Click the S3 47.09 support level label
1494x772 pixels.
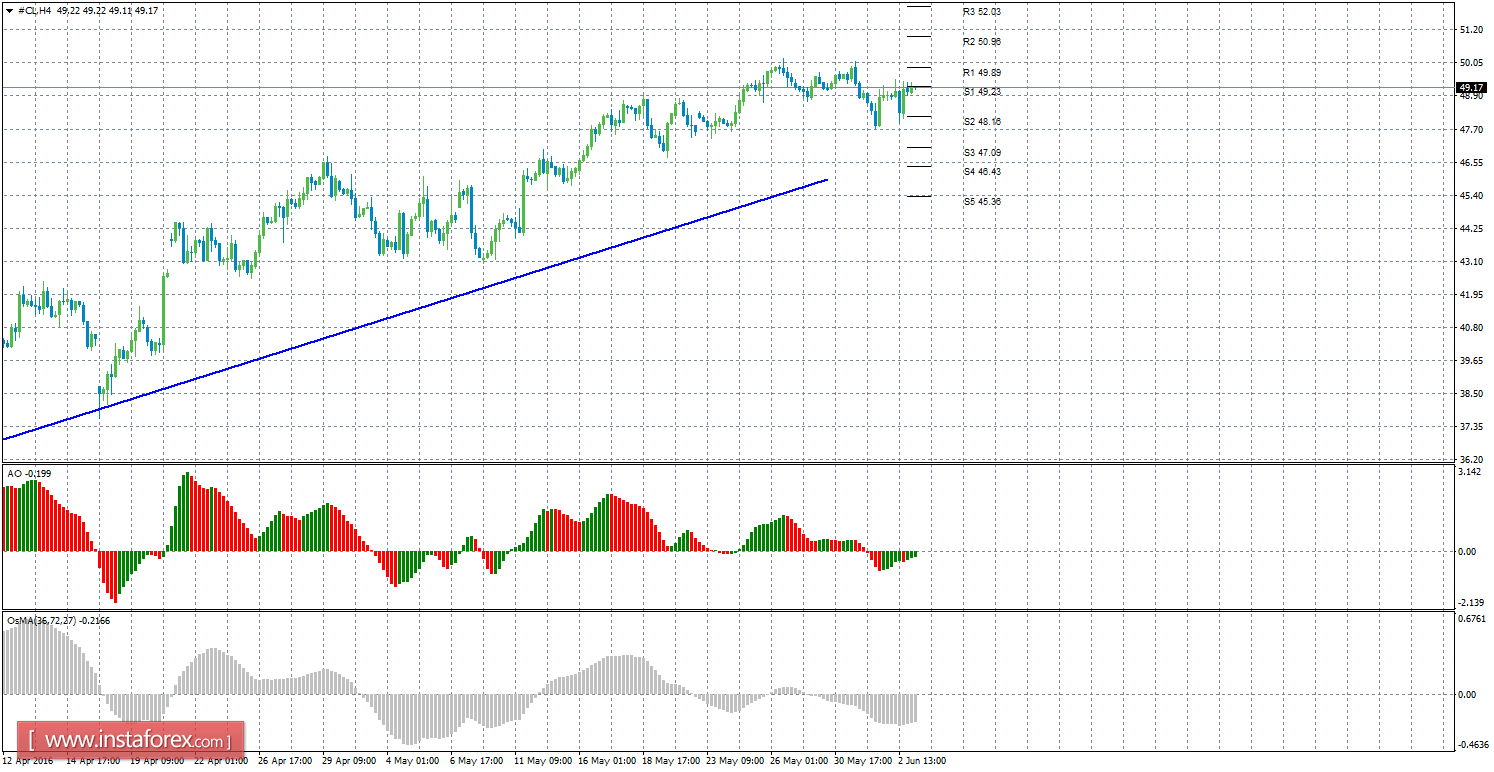pyautogui.click(x=981, y=152)
